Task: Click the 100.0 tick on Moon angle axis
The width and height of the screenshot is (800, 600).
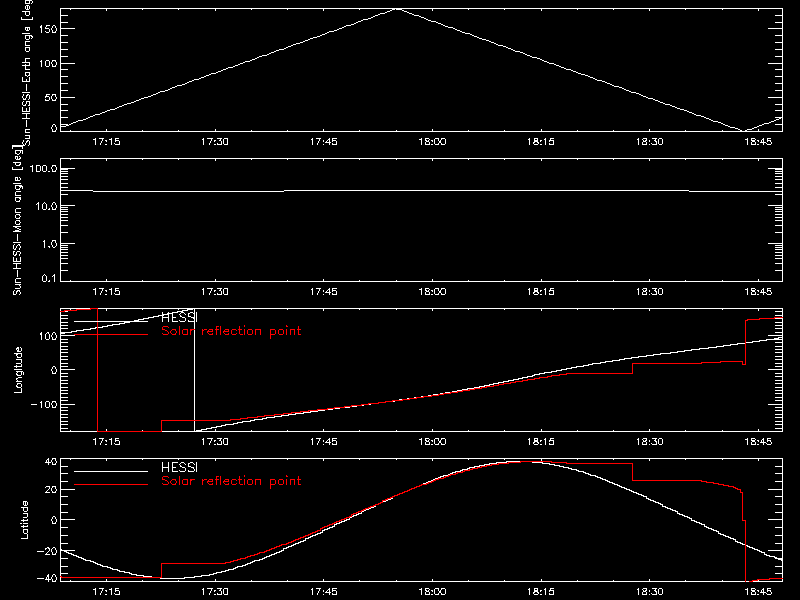Action: pyautogui.click(x=44, y=169)
